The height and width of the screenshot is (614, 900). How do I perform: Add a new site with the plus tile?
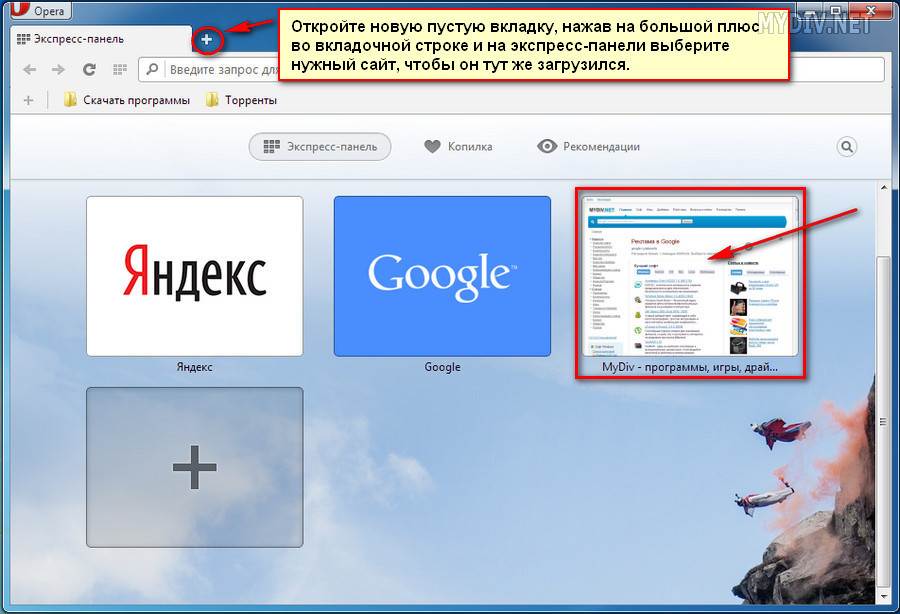(x=195, y=467)
